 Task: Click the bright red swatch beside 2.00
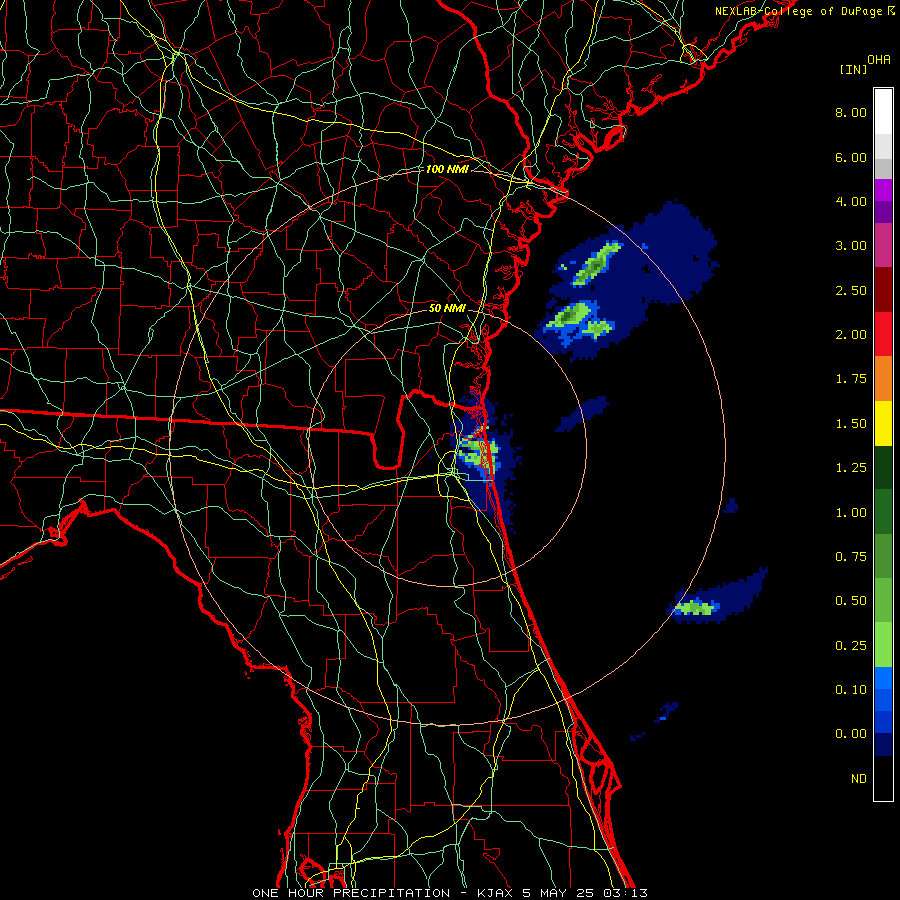click(x=883, y=334)
